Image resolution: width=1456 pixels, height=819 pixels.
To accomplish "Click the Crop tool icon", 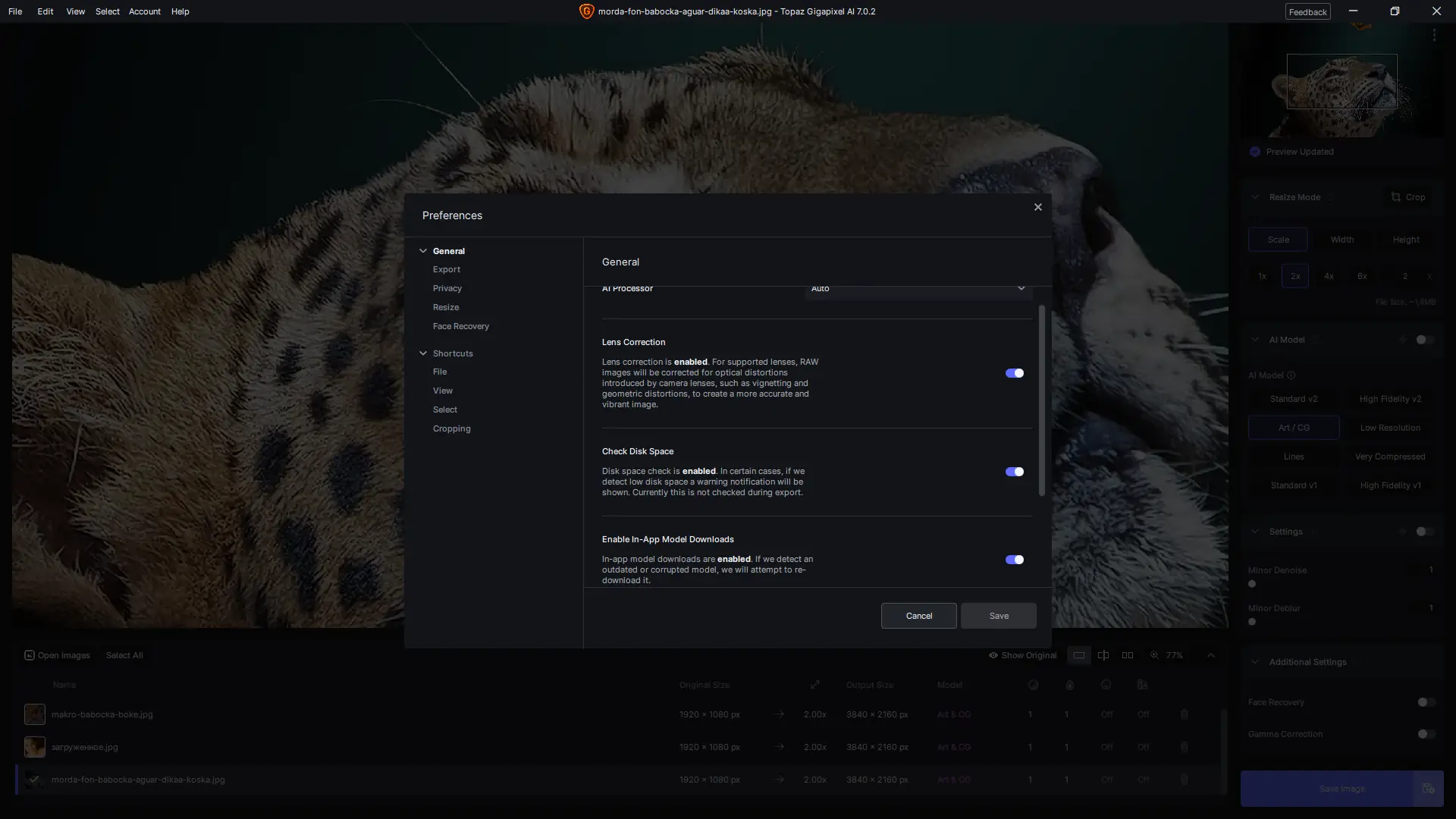I will click(x=1395, y=197).
